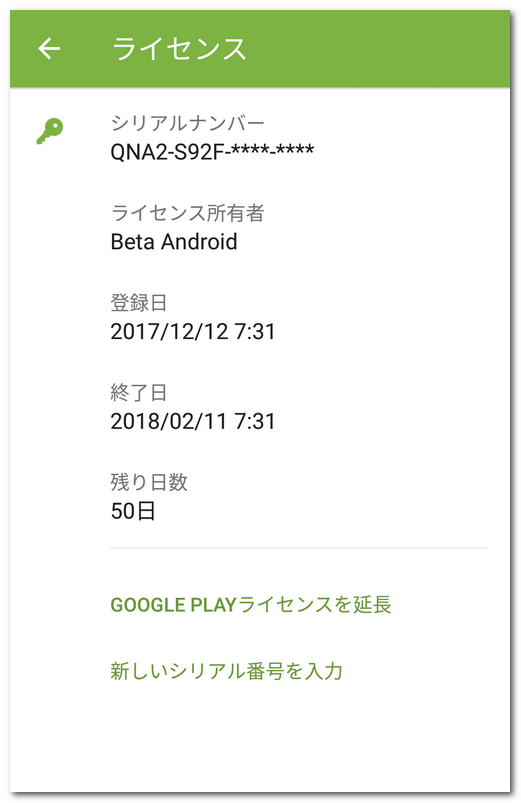521x803 pixels.
Task: Click registration date 2017/12/12 7:31
Action: (193, 331)
